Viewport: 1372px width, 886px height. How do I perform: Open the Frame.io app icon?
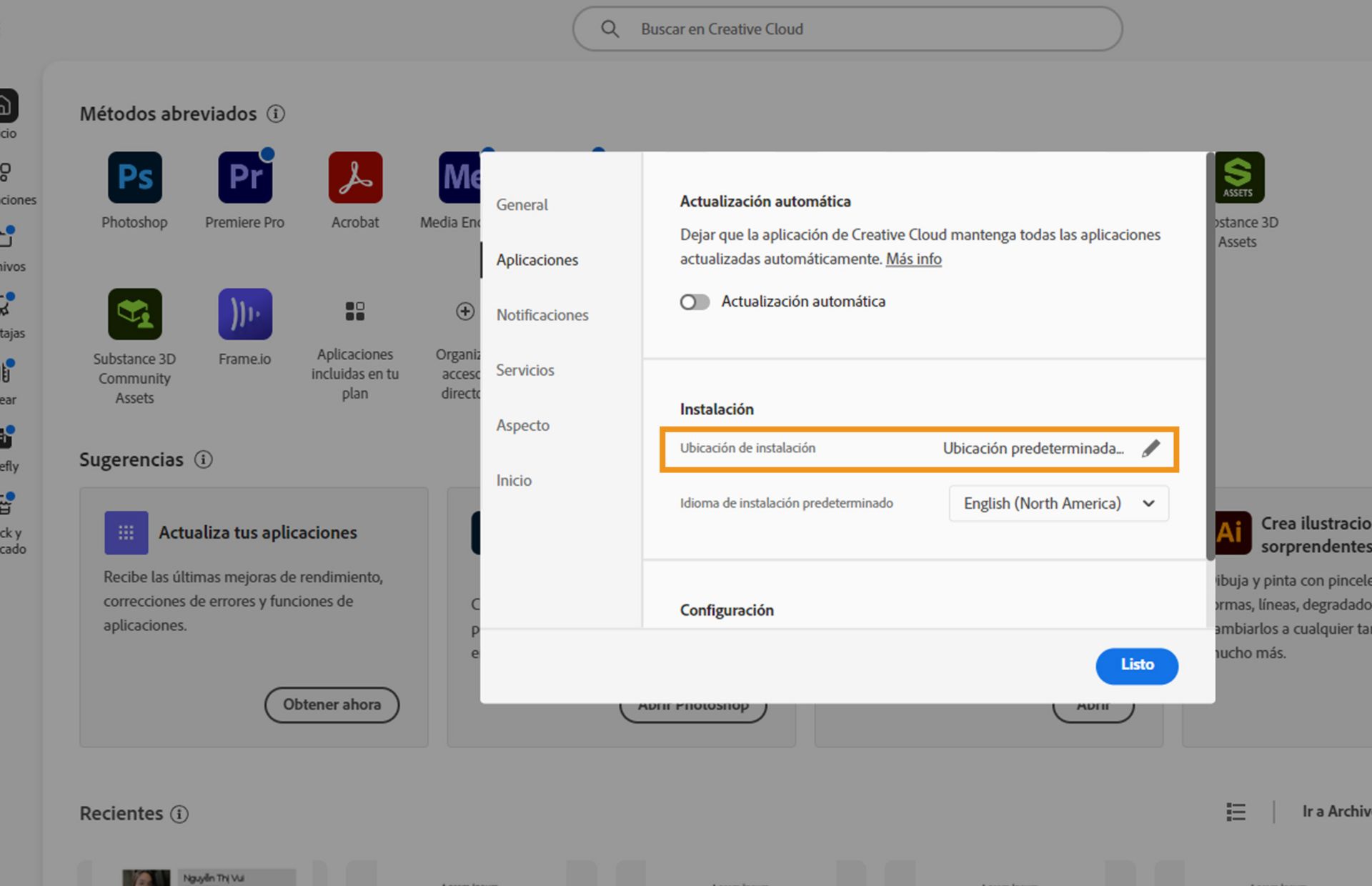244,314
